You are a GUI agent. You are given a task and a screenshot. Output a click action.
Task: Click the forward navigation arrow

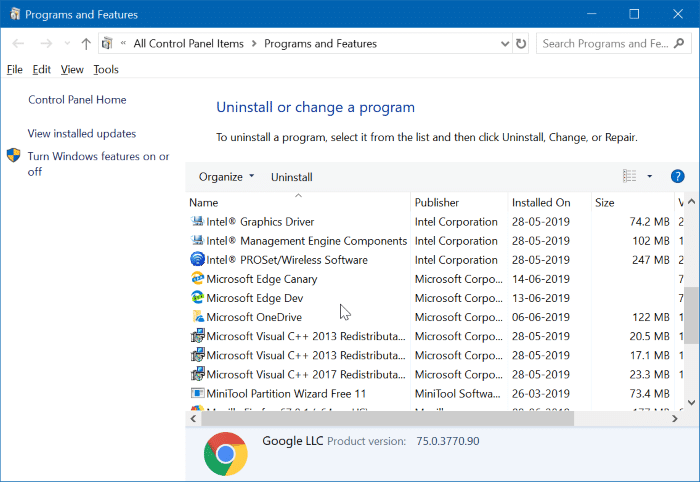pyautogui.click(x=46, y=44)
